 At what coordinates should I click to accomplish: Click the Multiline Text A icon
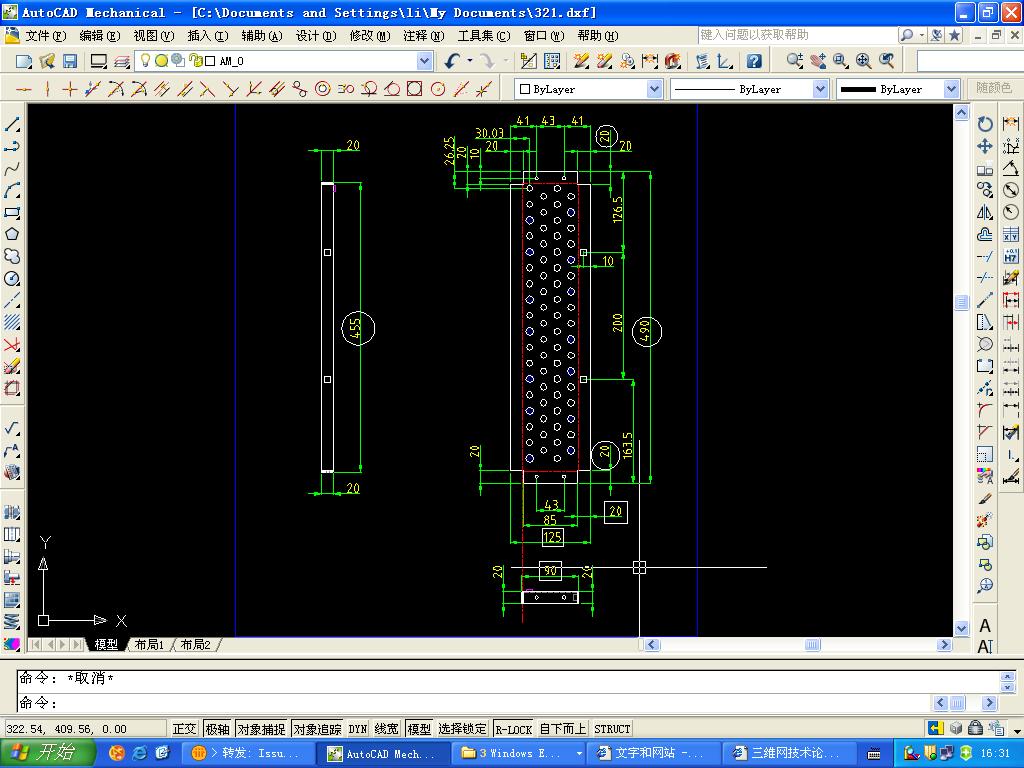pyautogui.click(x=985, y=626)
